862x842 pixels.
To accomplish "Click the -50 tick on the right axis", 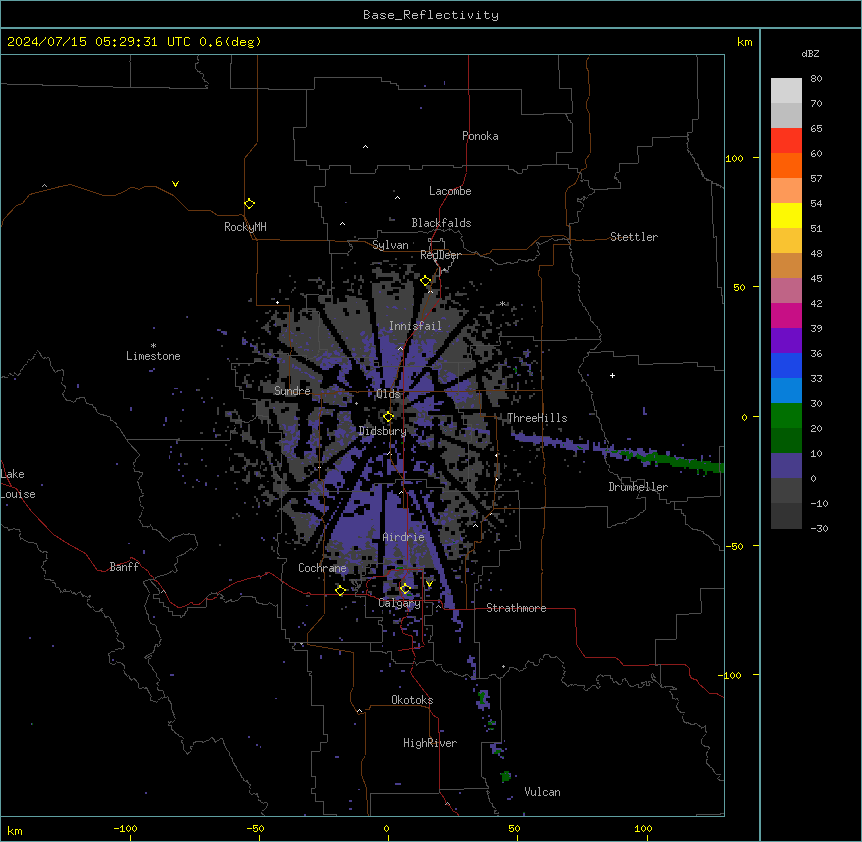I will click(734, 546).
